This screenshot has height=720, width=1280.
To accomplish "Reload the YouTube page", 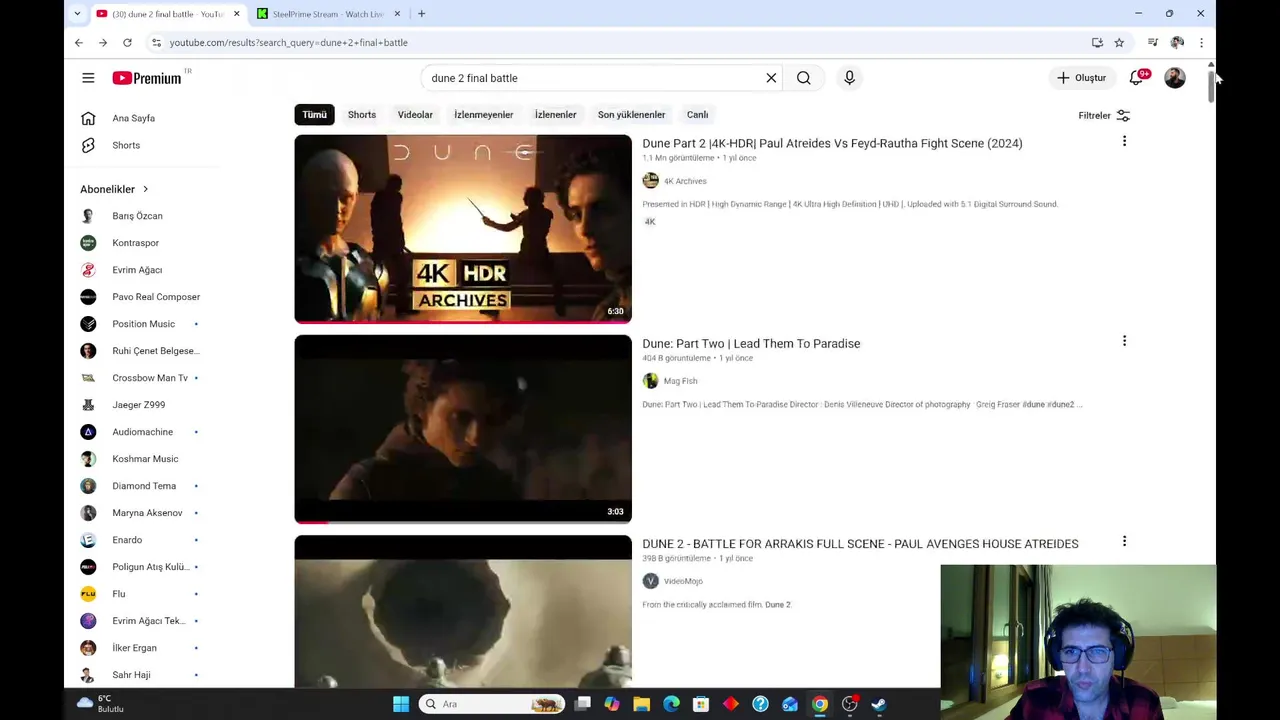I will (127, 43).
